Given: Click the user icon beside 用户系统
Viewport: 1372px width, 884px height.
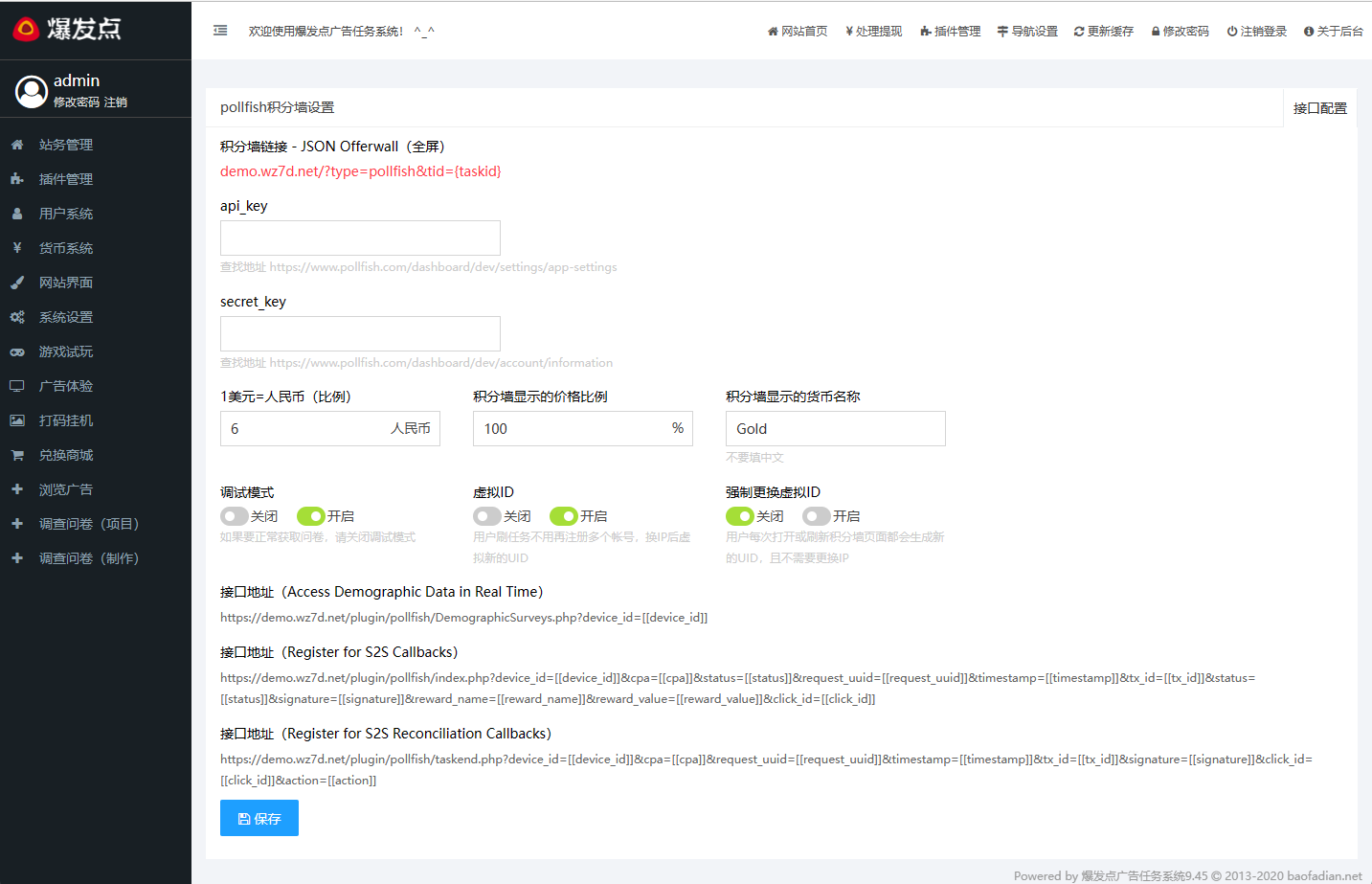Looking at the screenshot, I should pyautogui.click(x=17, y=214).
